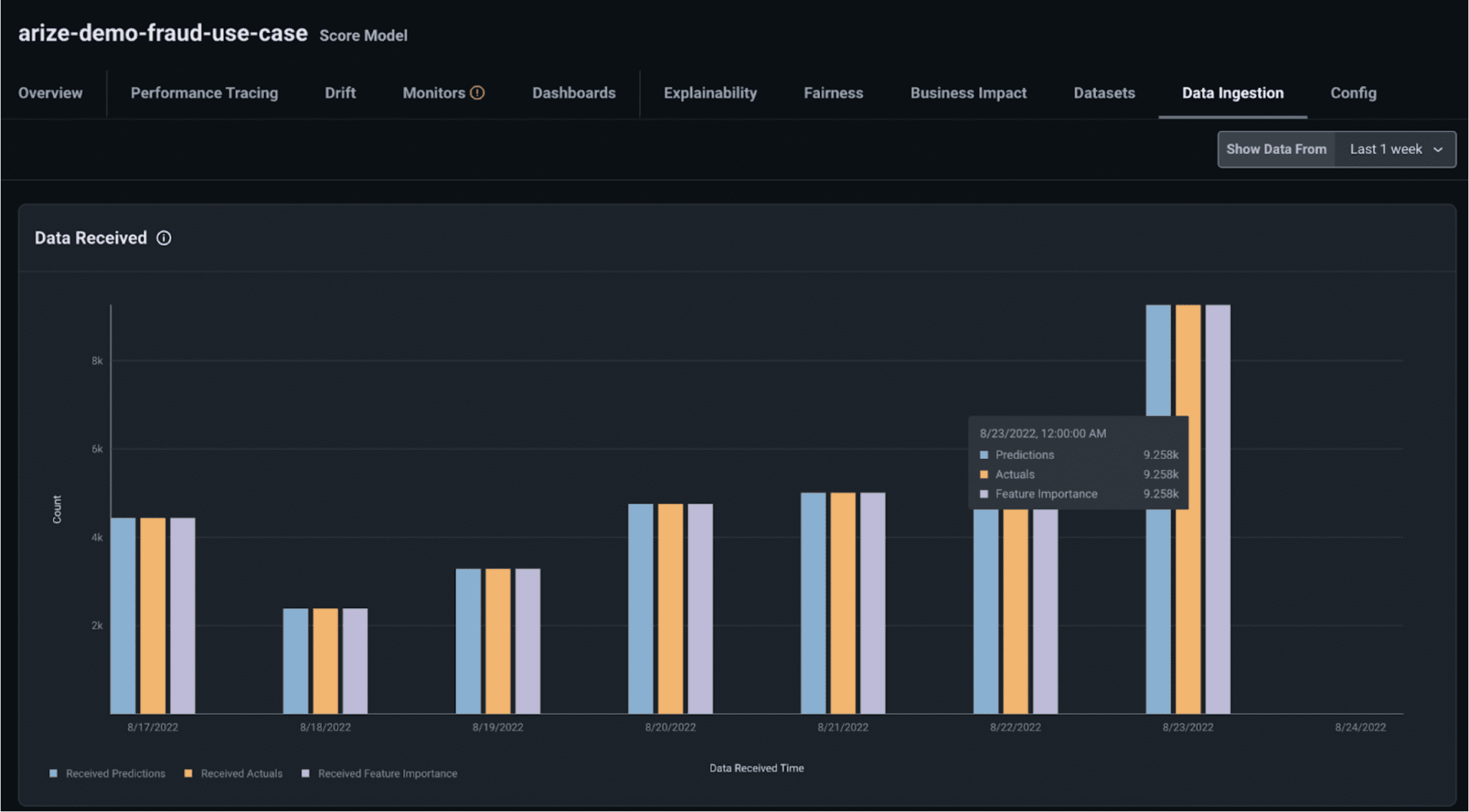Open the Last 1 week dropdown

(1386, 149)
